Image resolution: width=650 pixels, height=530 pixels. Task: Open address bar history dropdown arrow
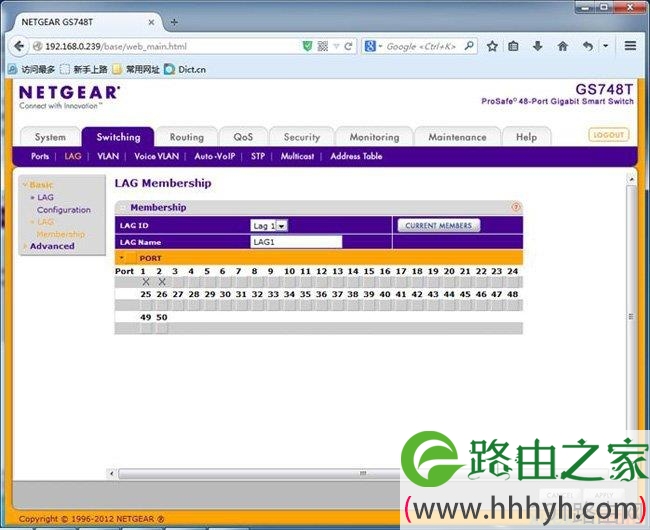pos(336,46)
